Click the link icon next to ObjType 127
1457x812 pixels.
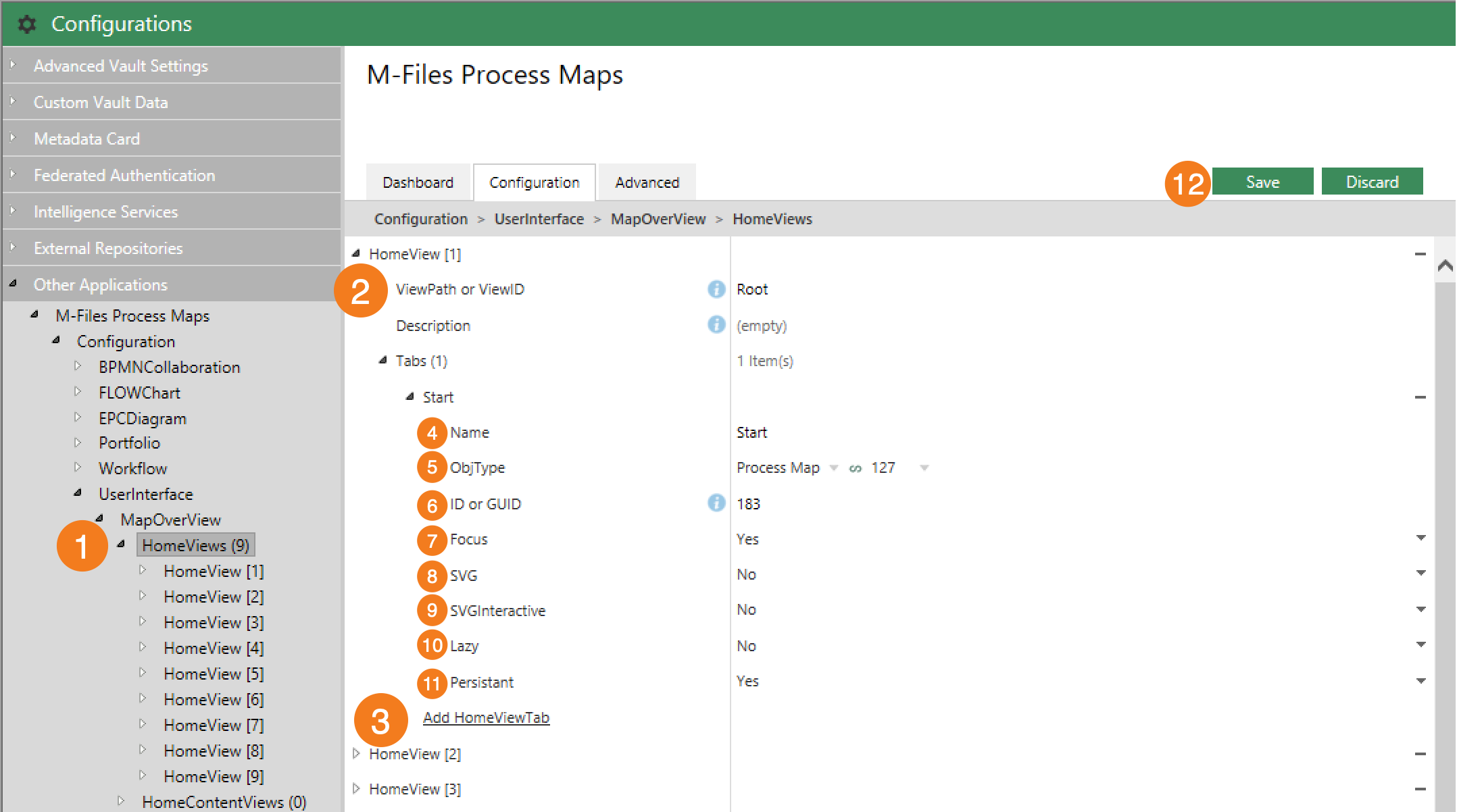pos(855,468)
